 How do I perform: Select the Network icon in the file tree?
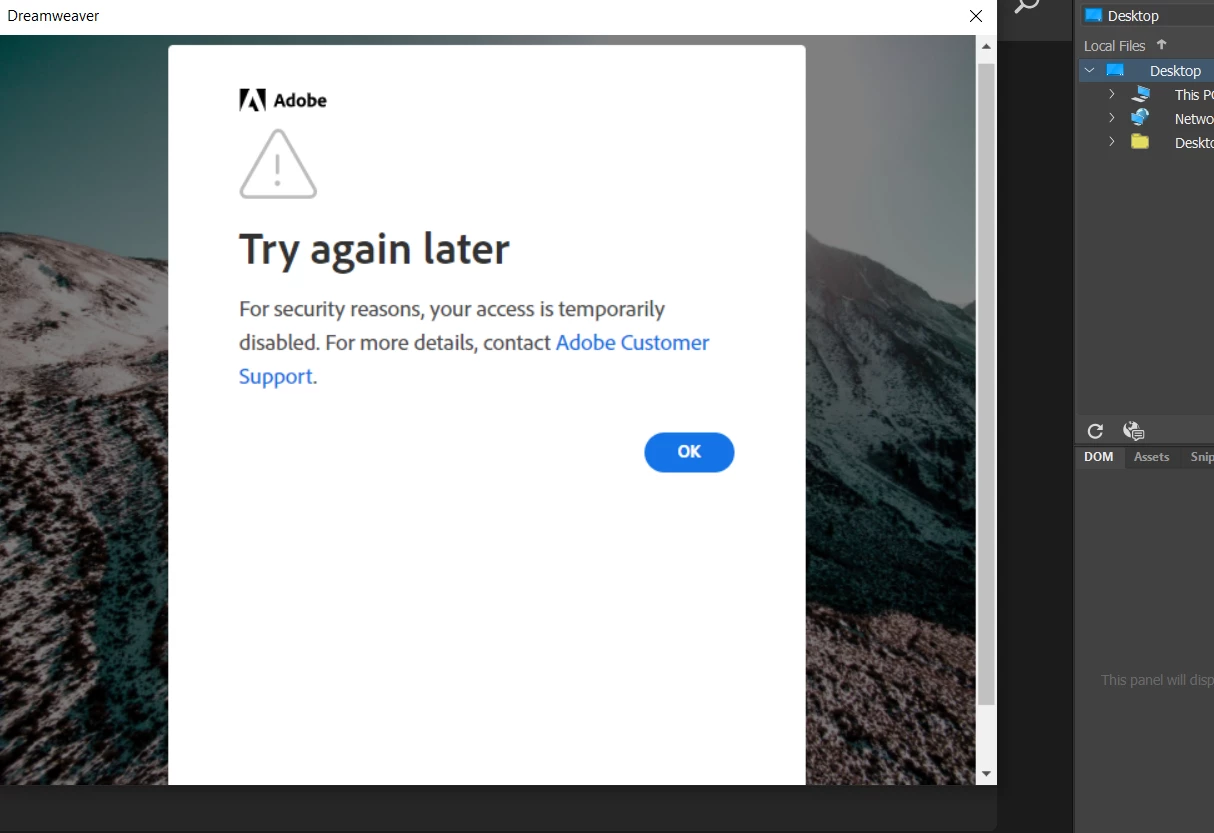1140,118
